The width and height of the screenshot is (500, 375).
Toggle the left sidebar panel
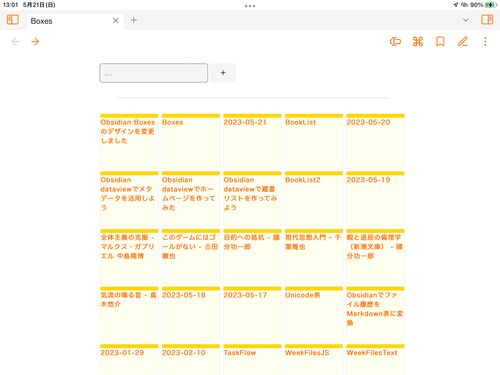pos(13,20)
